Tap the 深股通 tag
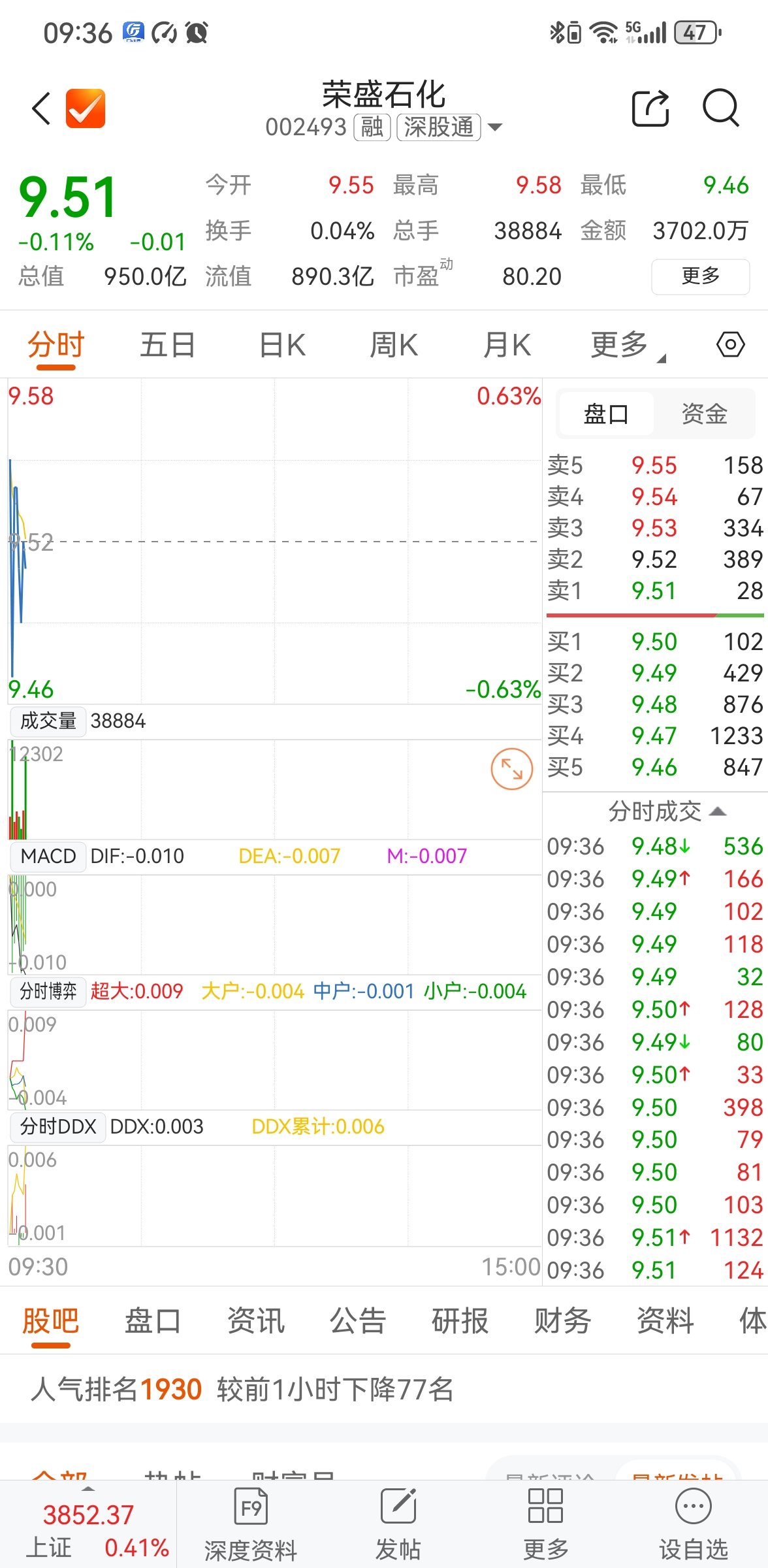768x1568 pixels. 438,127
